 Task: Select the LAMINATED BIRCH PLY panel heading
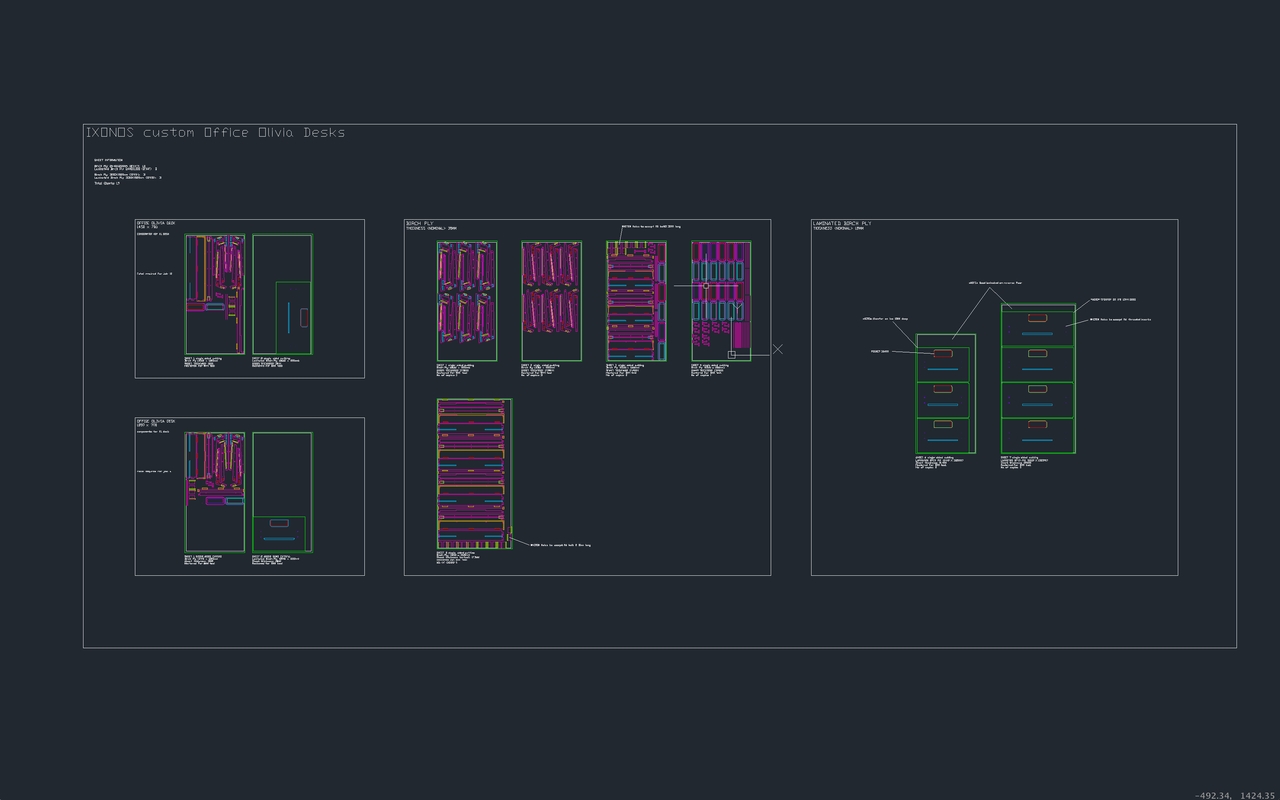(843, 222)
